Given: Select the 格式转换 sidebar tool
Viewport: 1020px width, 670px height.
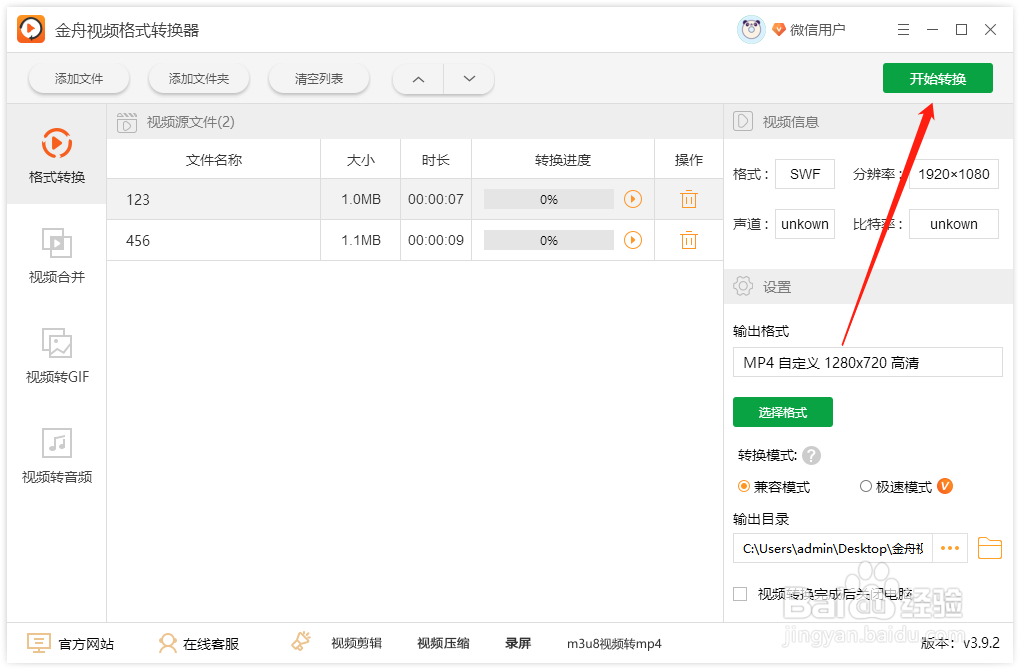Looking at the screenshot, I should tap(57, 155).
